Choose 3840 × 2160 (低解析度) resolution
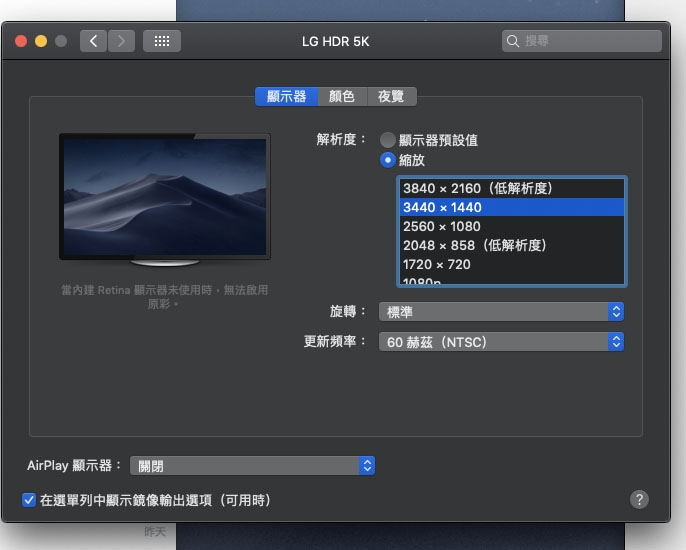The image size is (686, 550). [511, 188]
